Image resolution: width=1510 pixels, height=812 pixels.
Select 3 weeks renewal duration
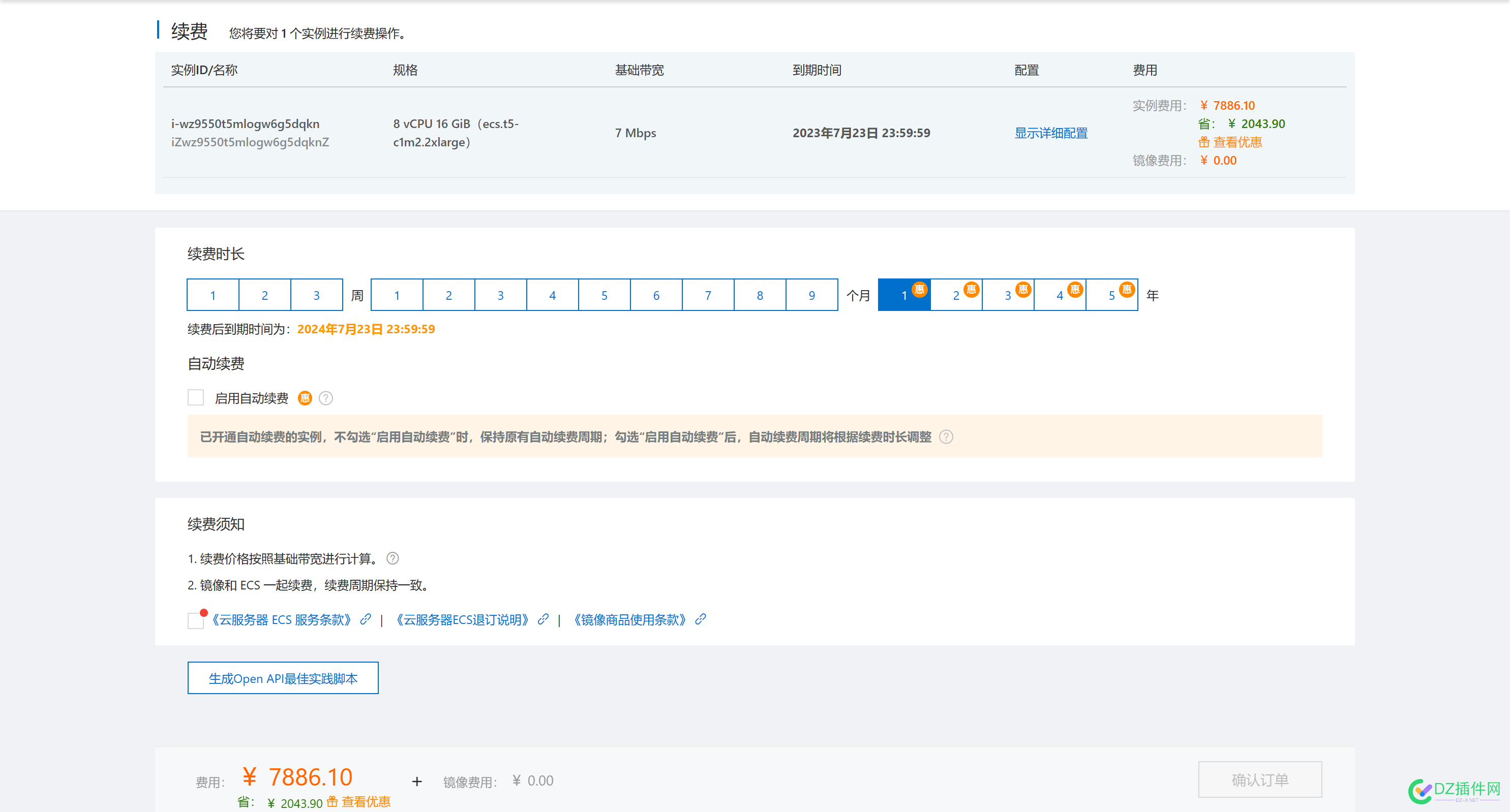click(317, 295)
